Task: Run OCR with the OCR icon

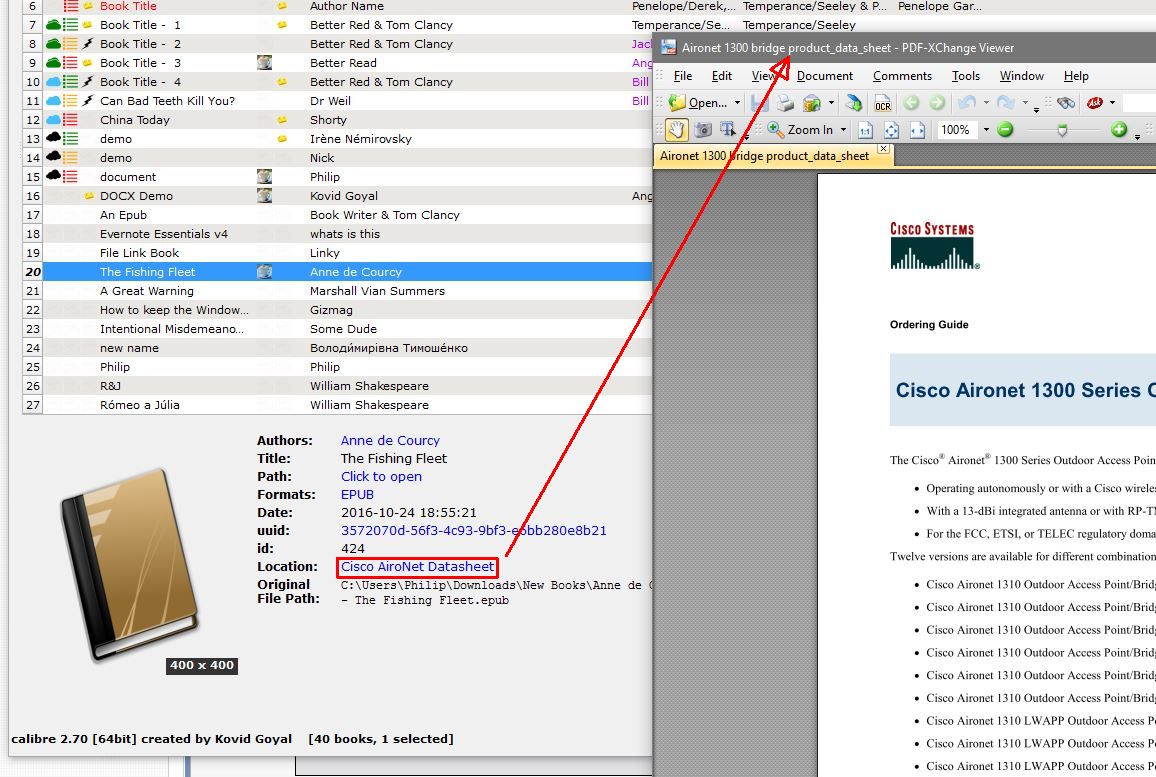Action: point(882,103)
